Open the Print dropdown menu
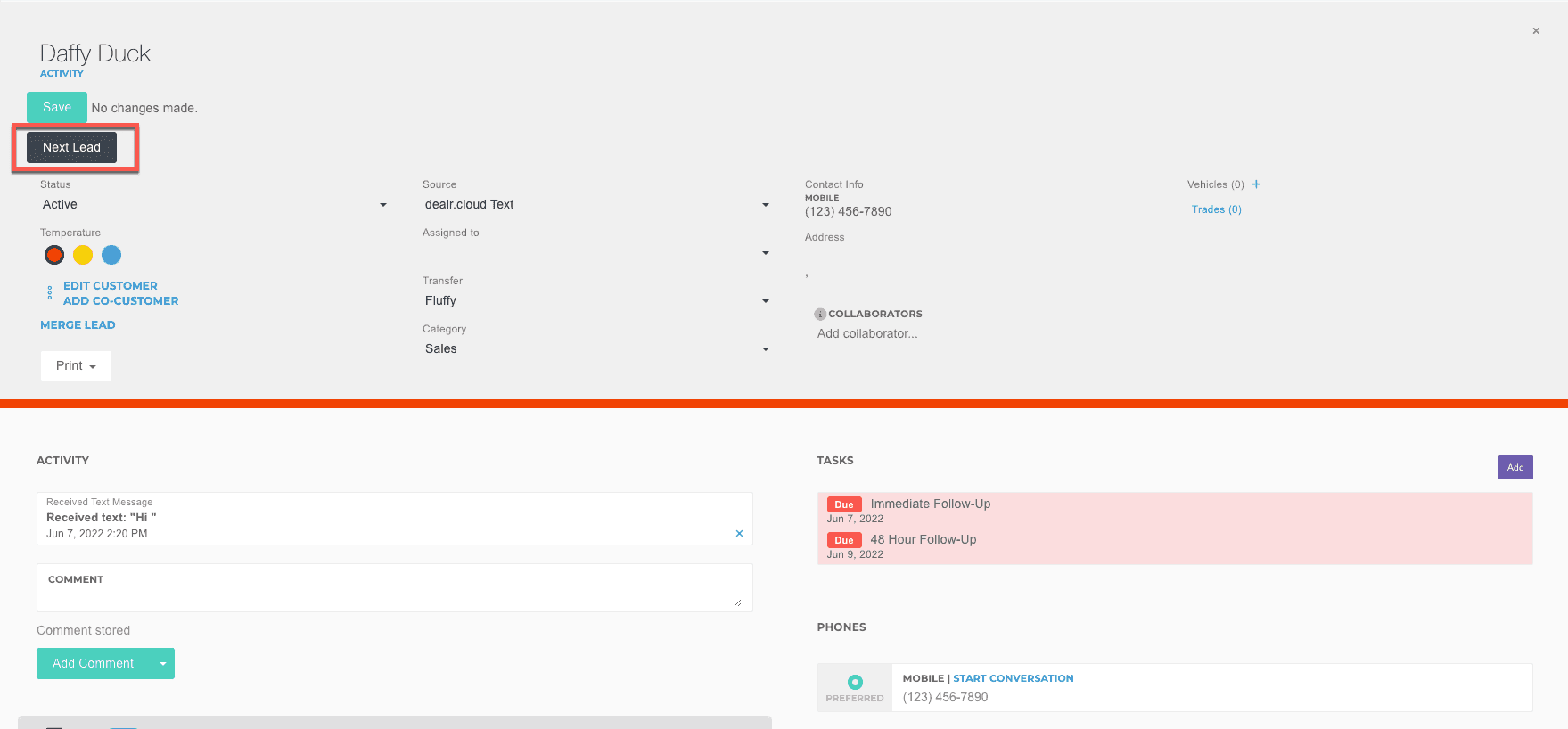 [x=76, y=366]
